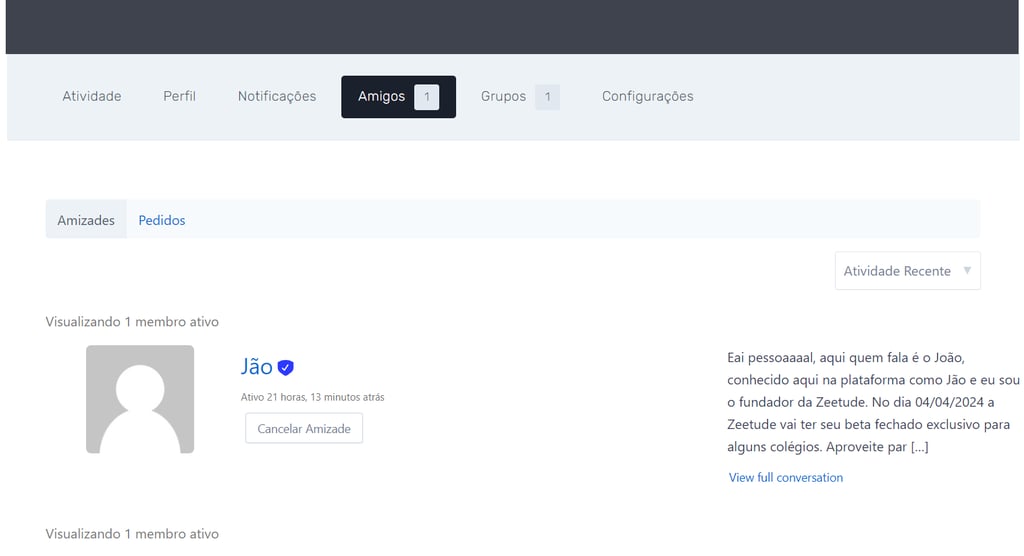Open the Notificações tab
Image resolution: width=1024 pixels, height=556 pixels.
277,97
